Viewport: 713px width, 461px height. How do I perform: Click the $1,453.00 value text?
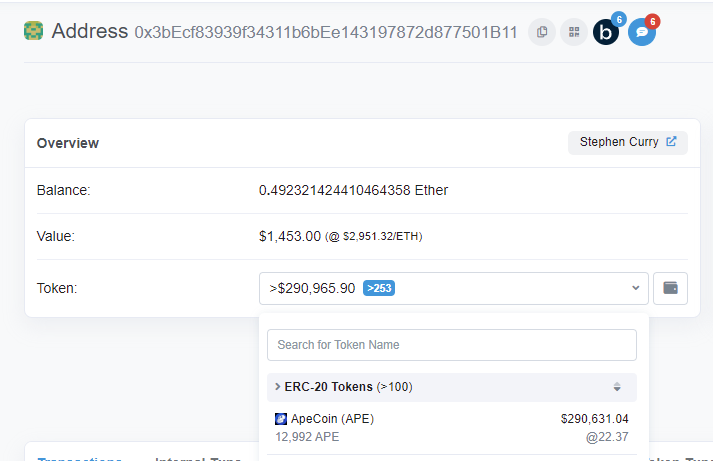[290, 236]
